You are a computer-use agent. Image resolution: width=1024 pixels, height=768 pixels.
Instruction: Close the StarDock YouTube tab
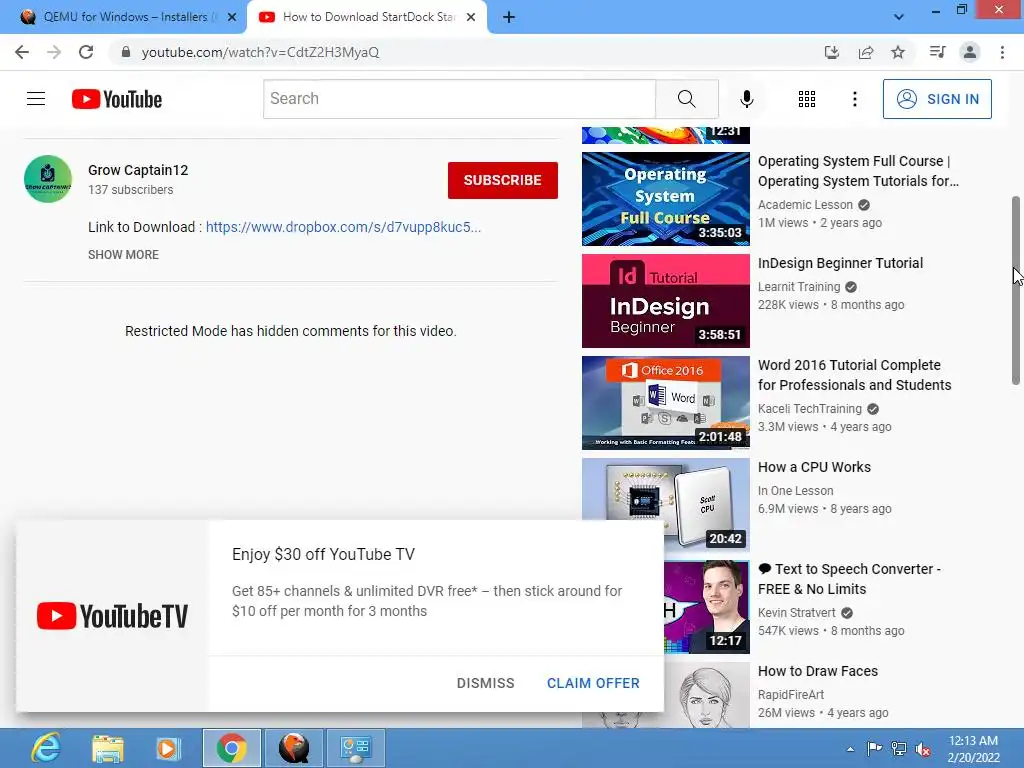click(x=471, y=17)
